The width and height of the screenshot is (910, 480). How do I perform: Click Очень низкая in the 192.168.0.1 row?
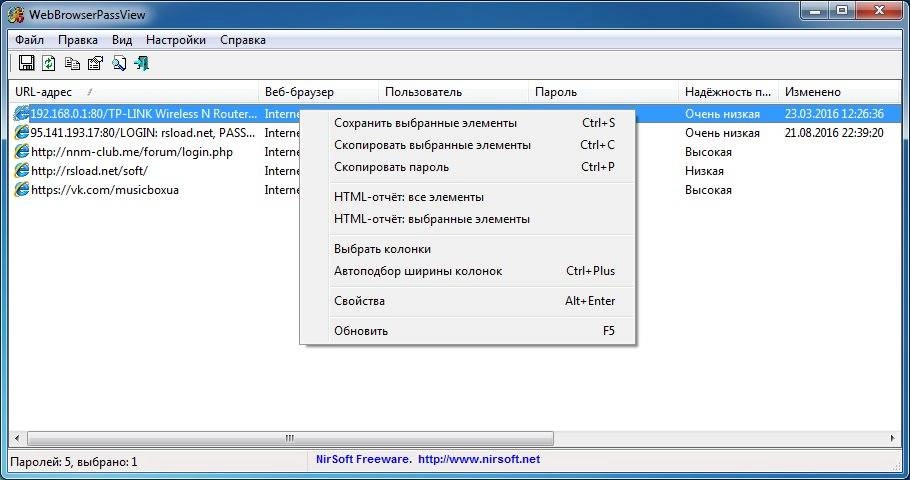pos(722,114)
